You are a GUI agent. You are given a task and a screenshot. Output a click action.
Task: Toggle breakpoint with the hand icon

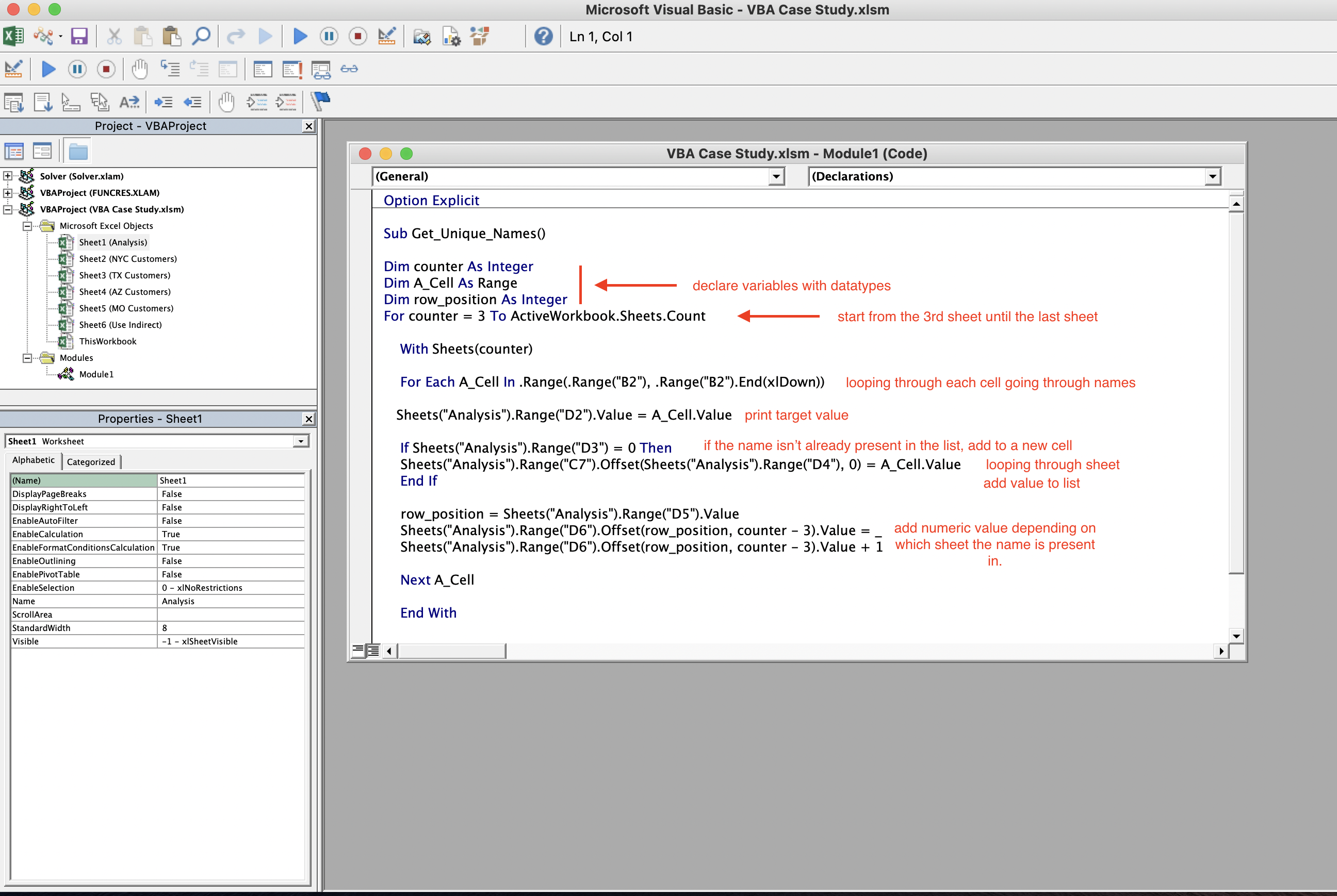pyautogui.click(x=139, y=69)
